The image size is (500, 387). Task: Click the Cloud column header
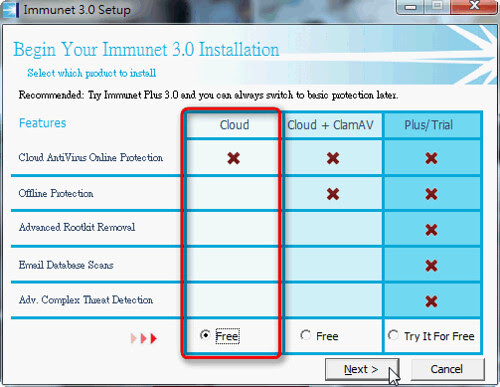pos(234,125)
